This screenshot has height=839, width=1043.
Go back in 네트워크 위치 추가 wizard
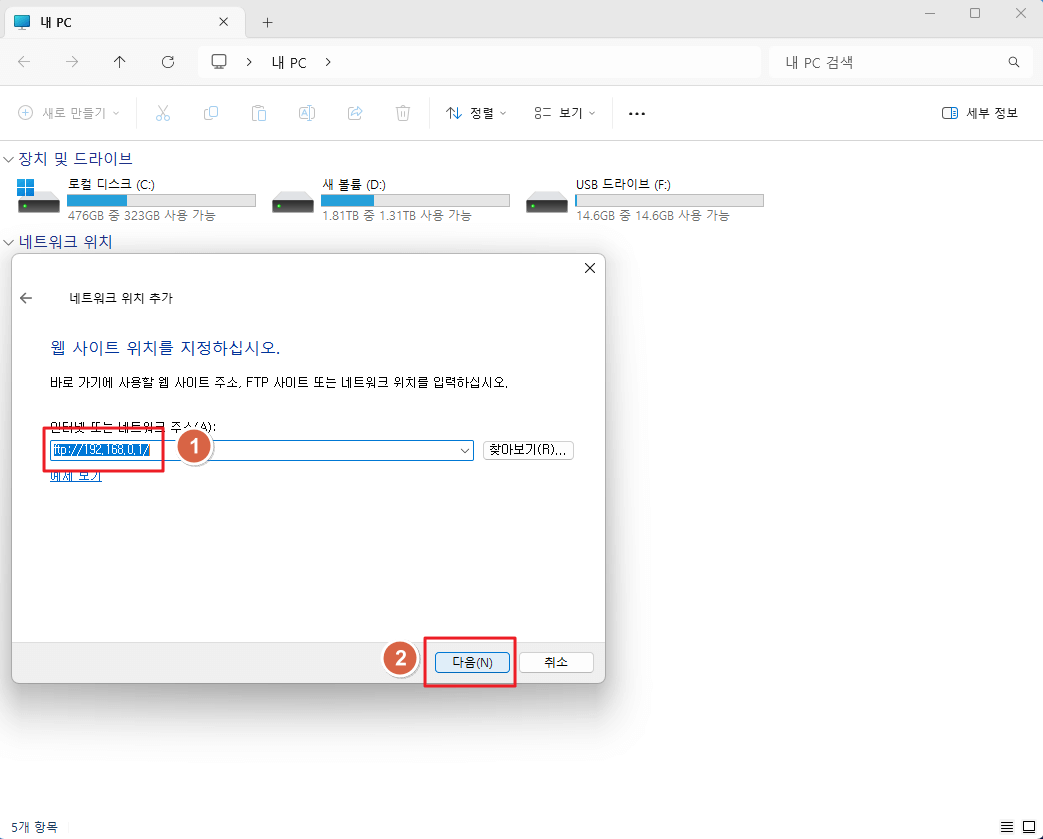tap(26, 298)
